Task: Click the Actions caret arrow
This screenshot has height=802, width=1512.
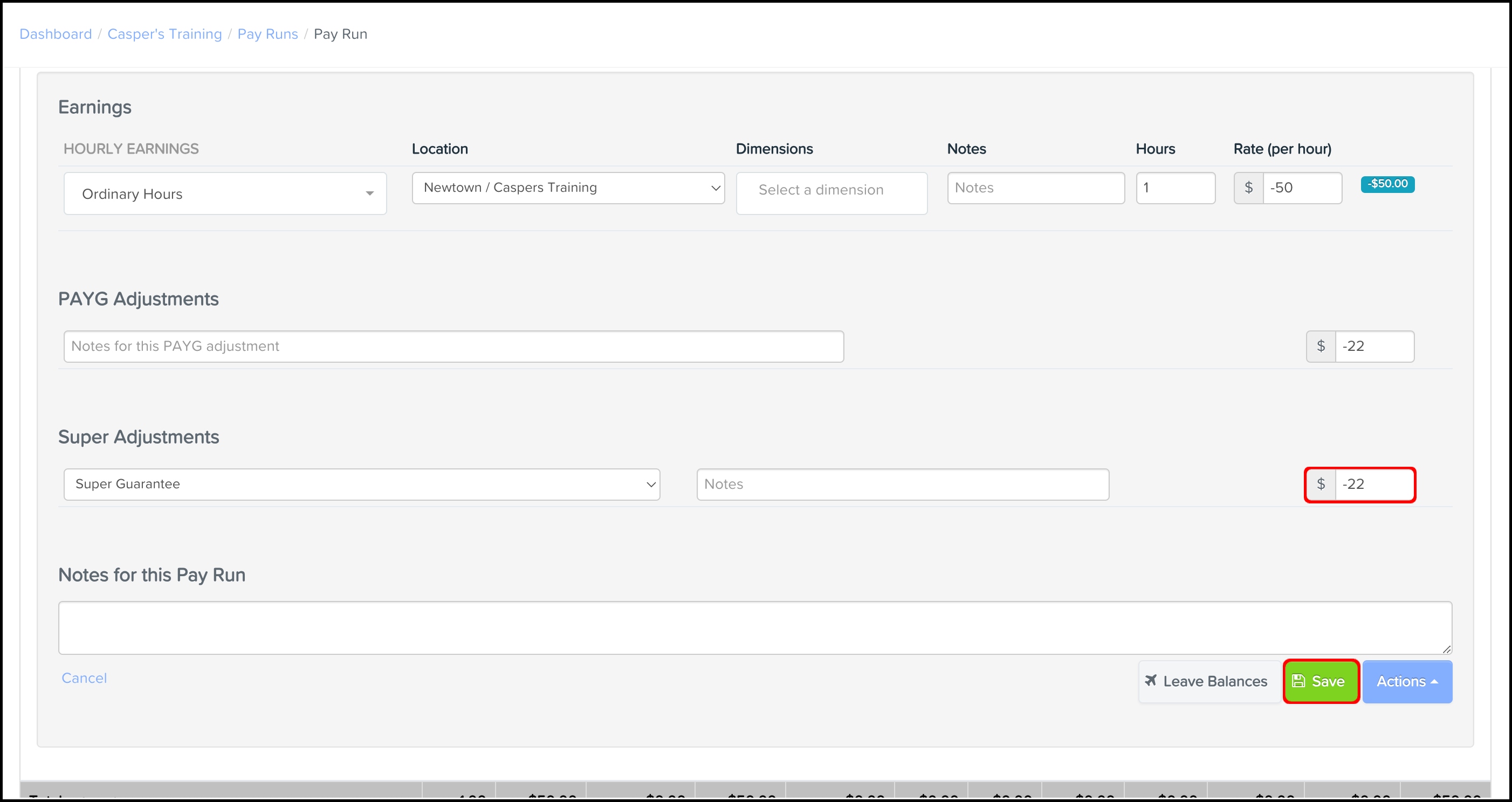Action: click(1434, 682)
